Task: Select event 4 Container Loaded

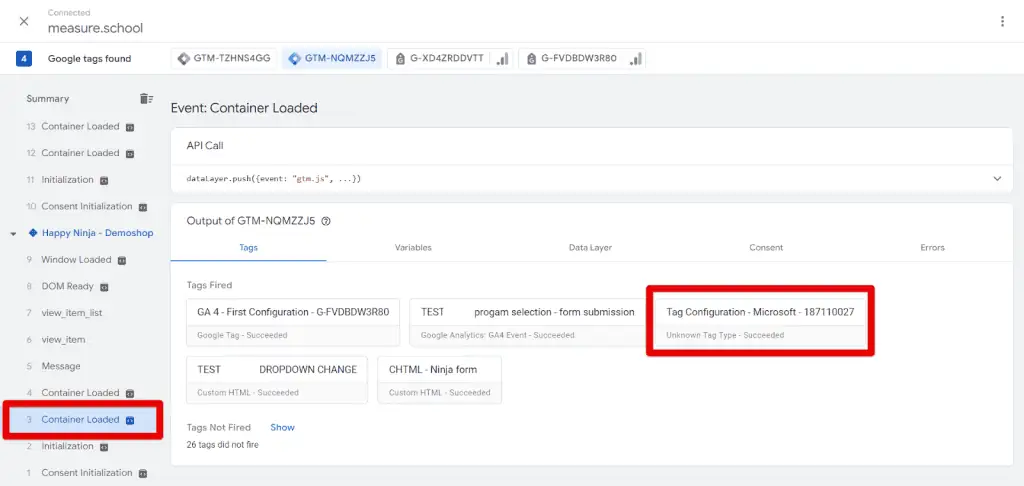Action: 80,393
